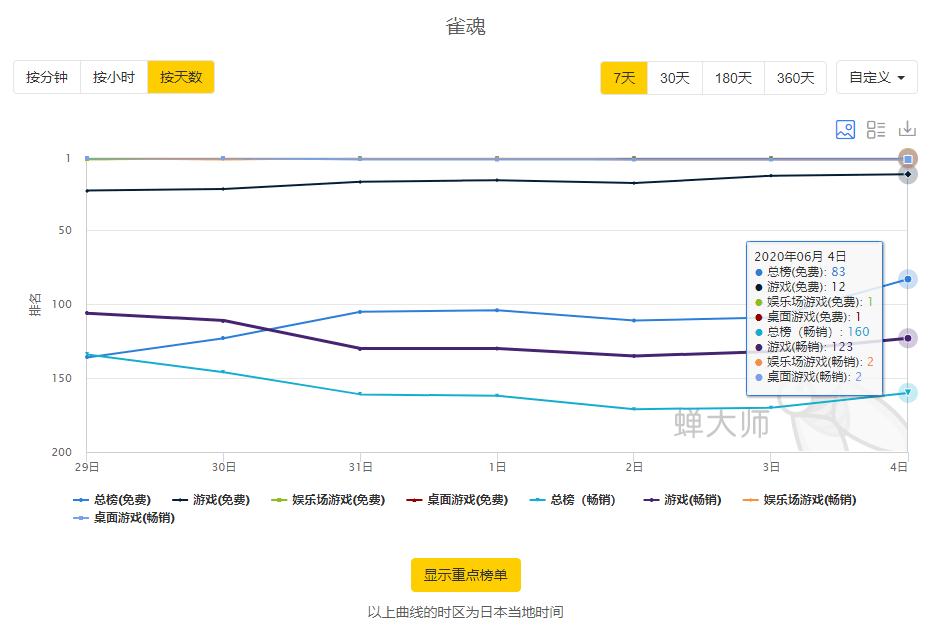Toggle 总榜(免费) legend series
Image resolution: width=935 pixels, height=628 pixels.
[112, 500]
